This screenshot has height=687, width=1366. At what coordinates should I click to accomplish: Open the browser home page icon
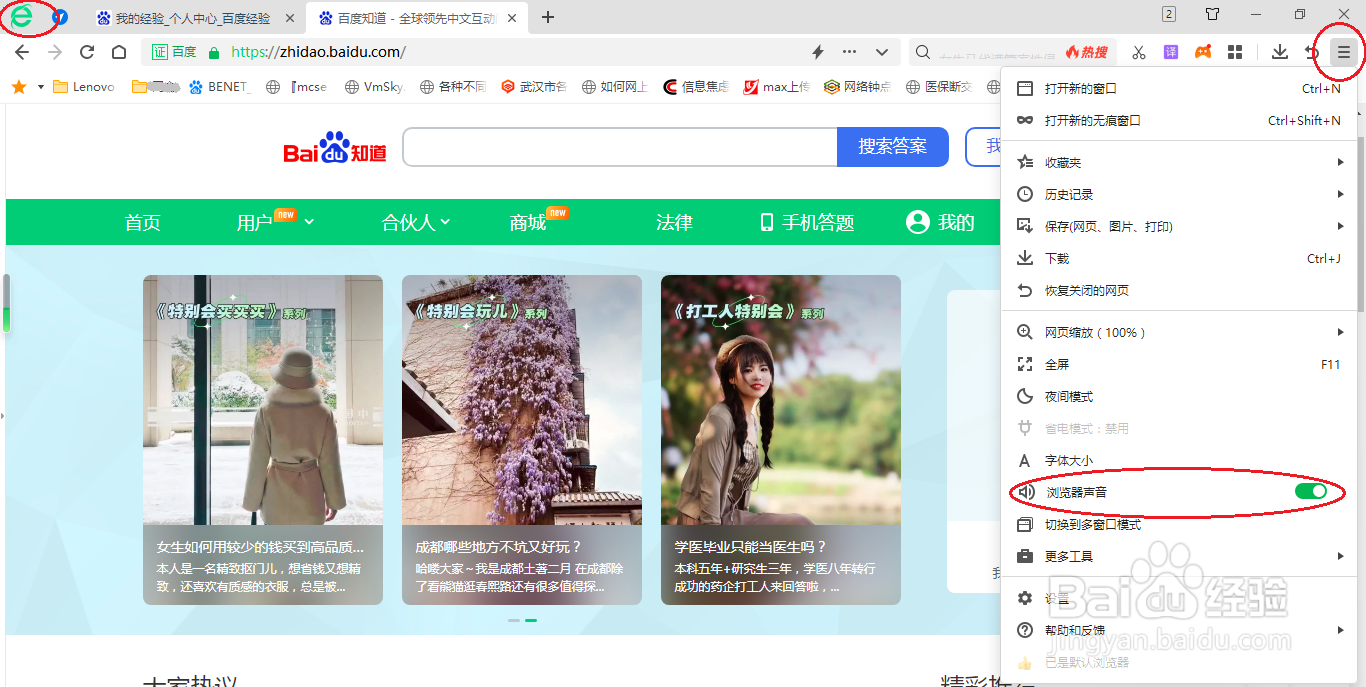click(118, 52)
